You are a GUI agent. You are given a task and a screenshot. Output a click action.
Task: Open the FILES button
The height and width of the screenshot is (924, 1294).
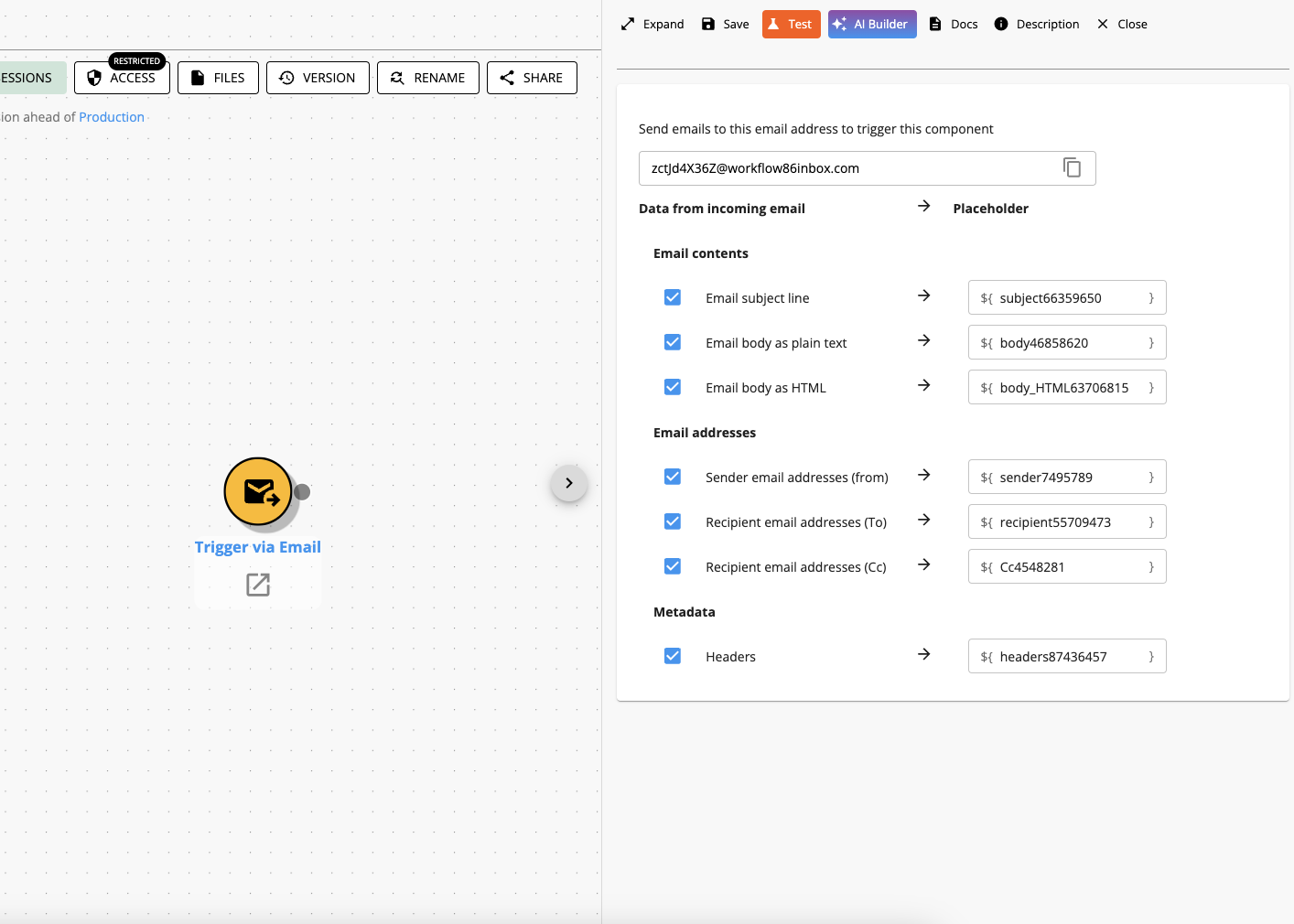218,78
